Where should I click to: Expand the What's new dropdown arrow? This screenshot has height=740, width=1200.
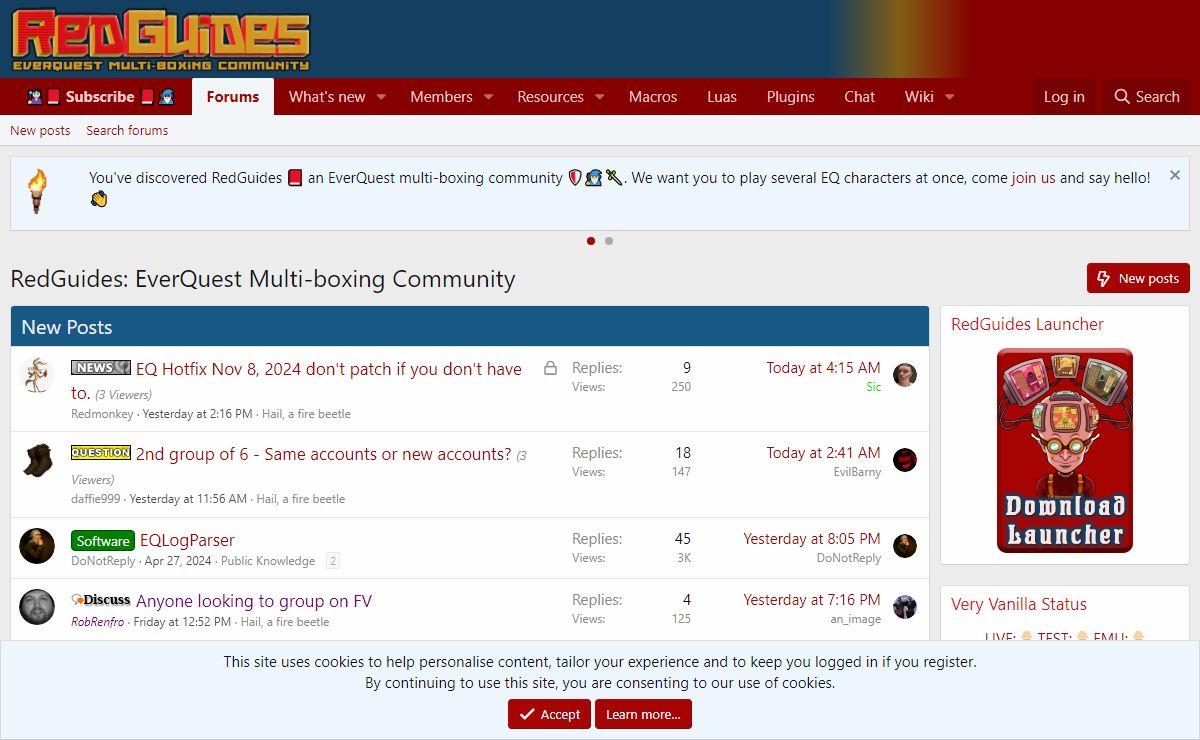click(381, 97)
